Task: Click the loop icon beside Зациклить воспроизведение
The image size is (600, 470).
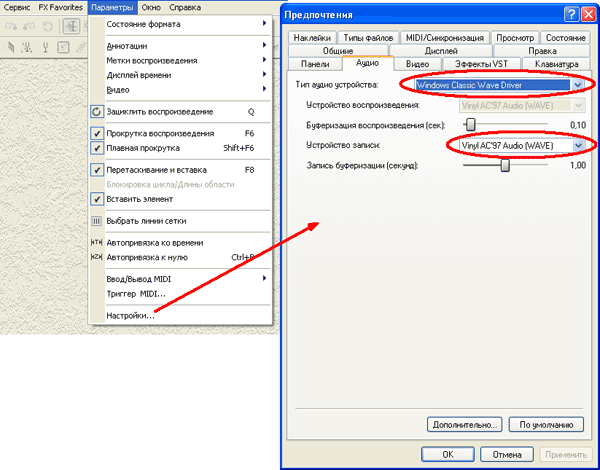Action: click(x=97, y=111)
